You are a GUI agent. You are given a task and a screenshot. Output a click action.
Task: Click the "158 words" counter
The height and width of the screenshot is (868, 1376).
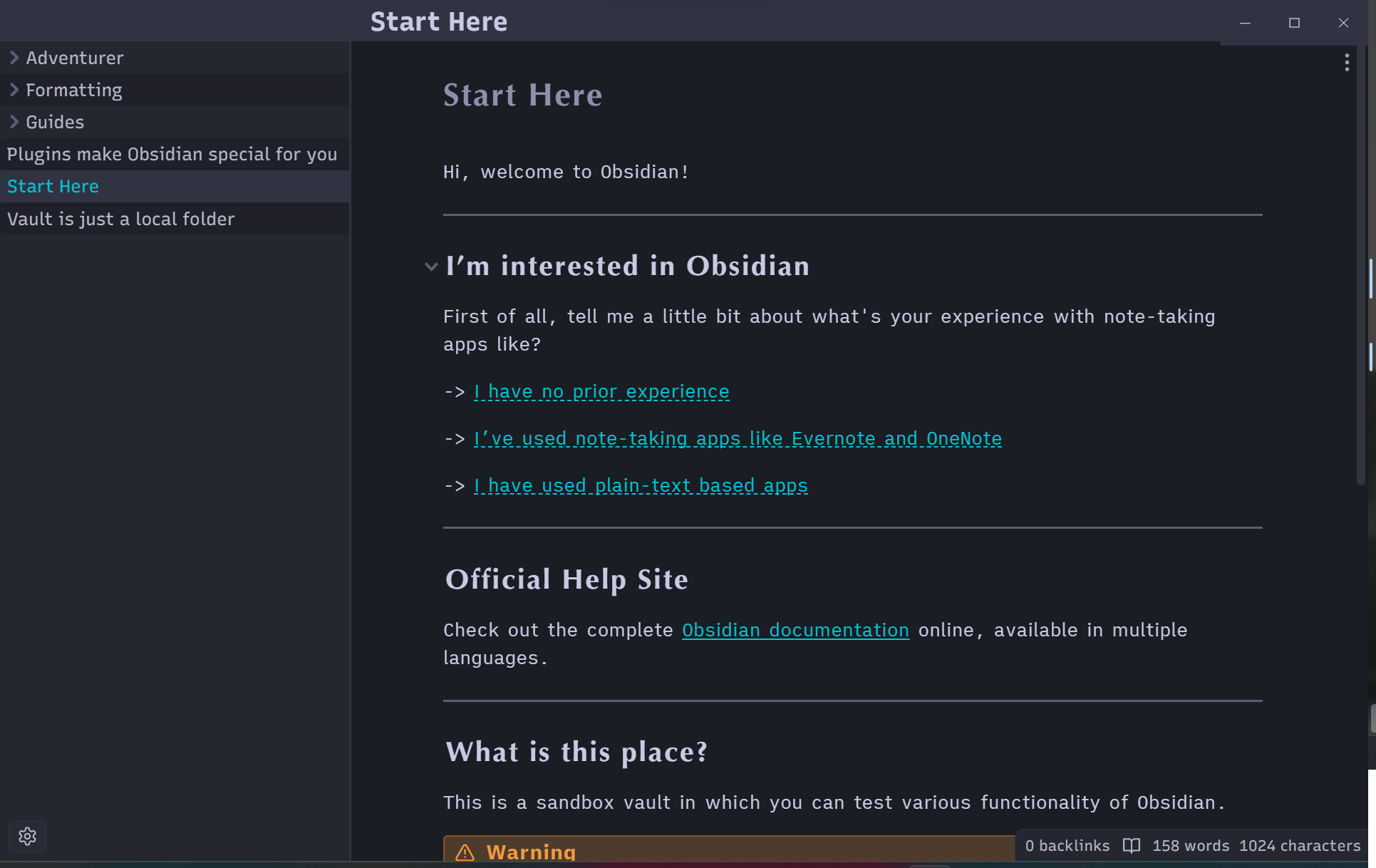1190,845
